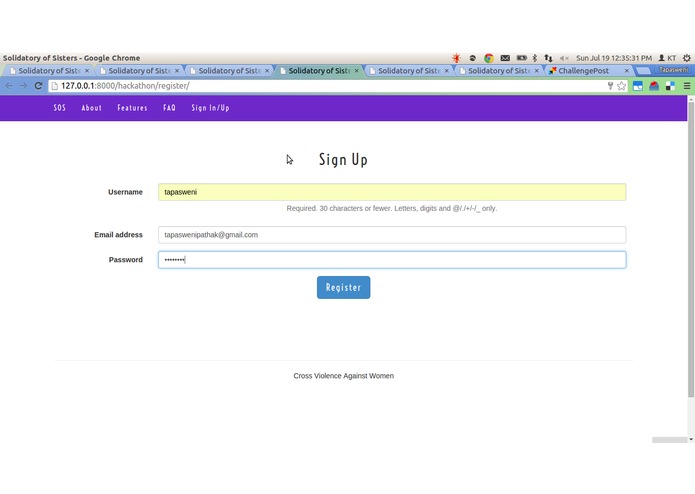Image resolution: width=695 pixels, height=494 pixels.
Task: Open saved password key icon in address bar
Action: point(610,86)
